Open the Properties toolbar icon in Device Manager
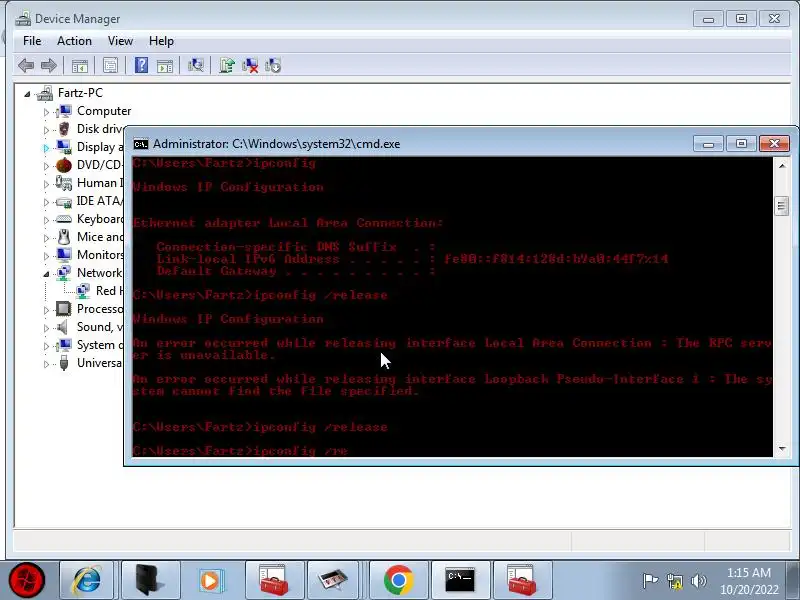The height and width of the screenshot is (600, 800). click(x=110, y=65)
